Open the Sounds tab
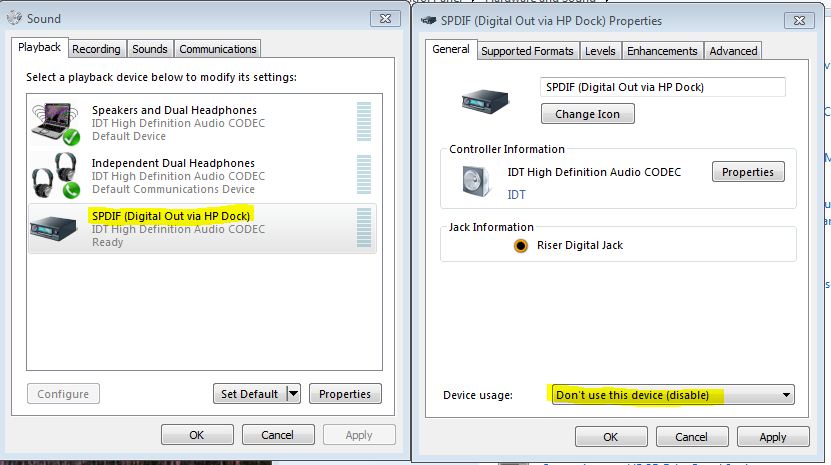Image resolution: width=831 pixels, height=465 pixels. pyautogui.click(x=149, y=49)
